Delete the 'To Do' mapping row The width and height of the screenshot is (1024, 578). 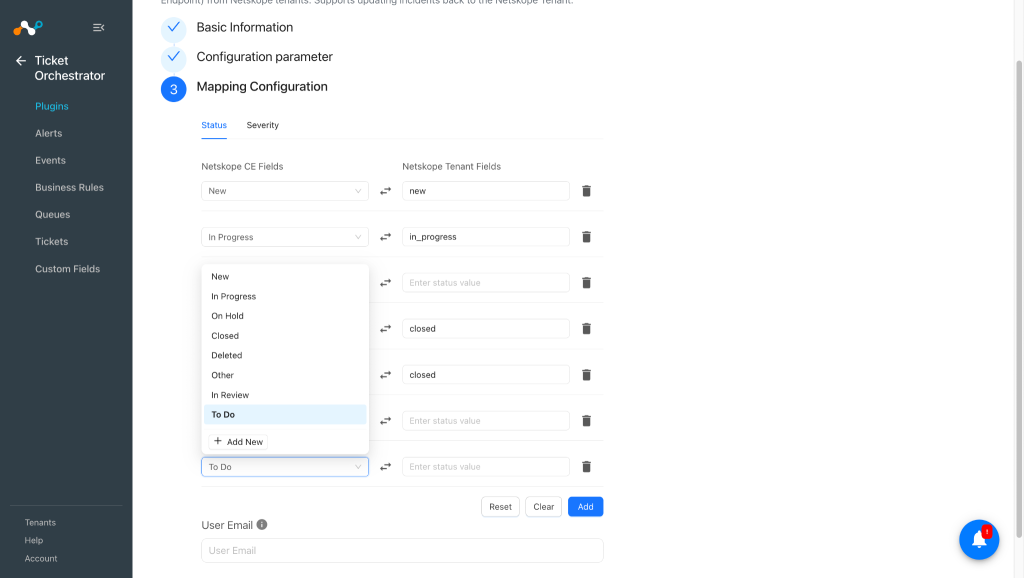(x=586, y=466)
